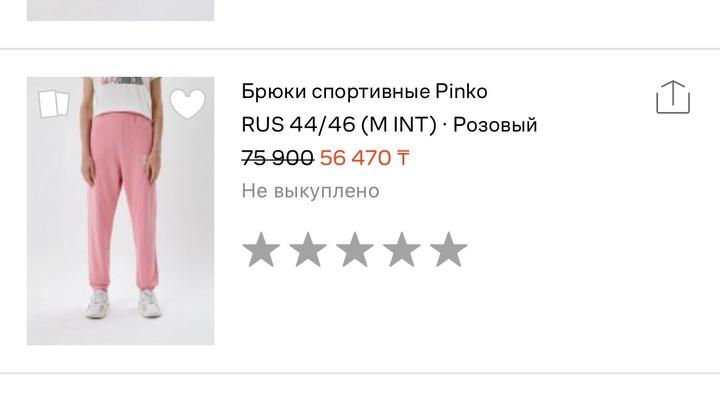Open the Брюки спортивные Pinko title link
This screenshot has height=411, width=720.
364,91
